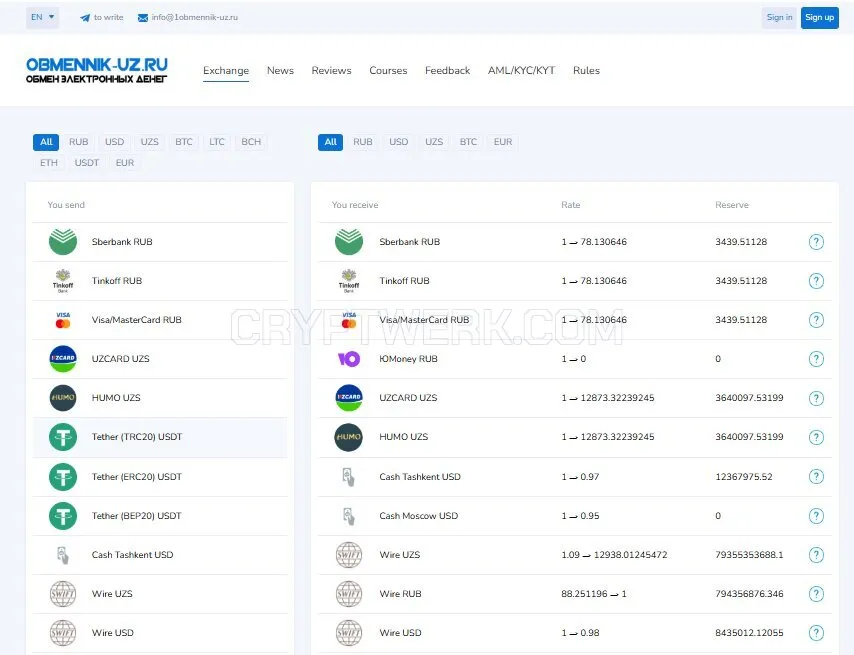
Task: Click the email envelope icon in top bar
Action: [x=143, y=17]
